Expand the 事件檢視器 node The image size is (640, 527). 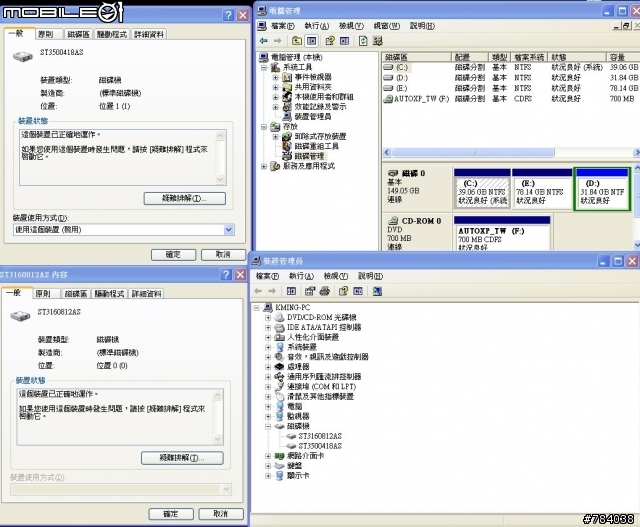276,77
